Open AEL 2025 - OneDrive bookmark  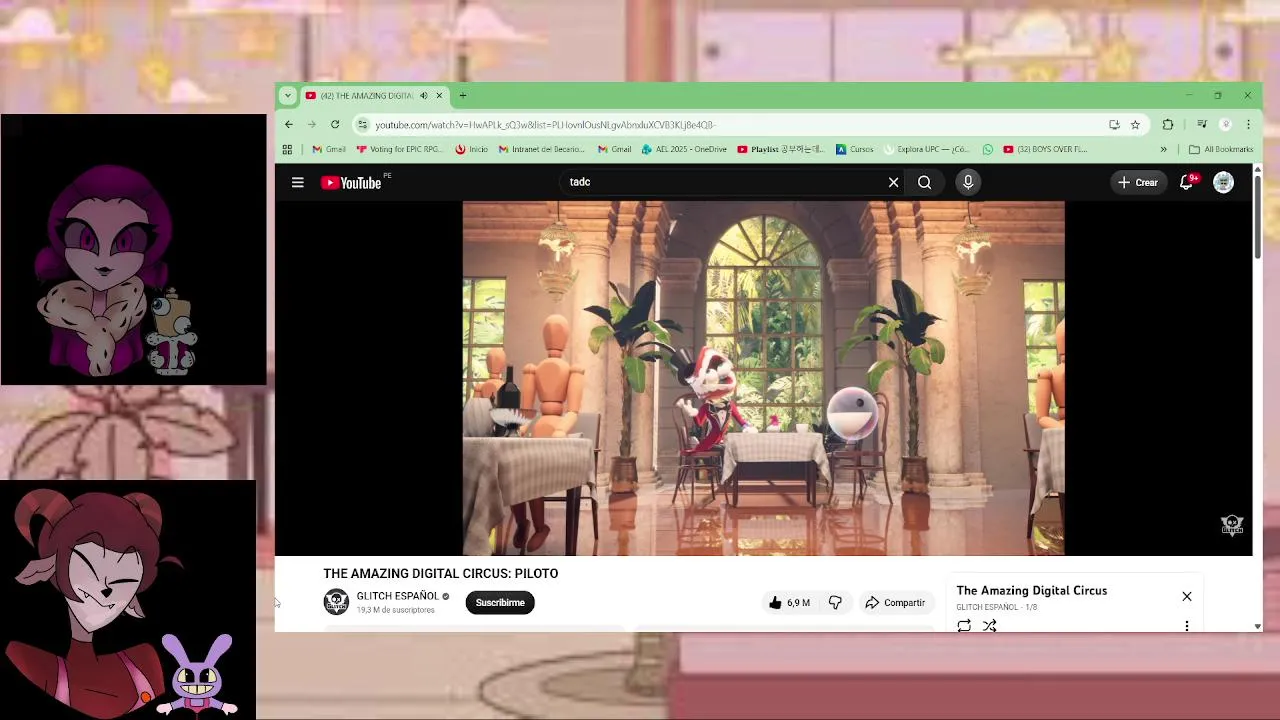685,150
